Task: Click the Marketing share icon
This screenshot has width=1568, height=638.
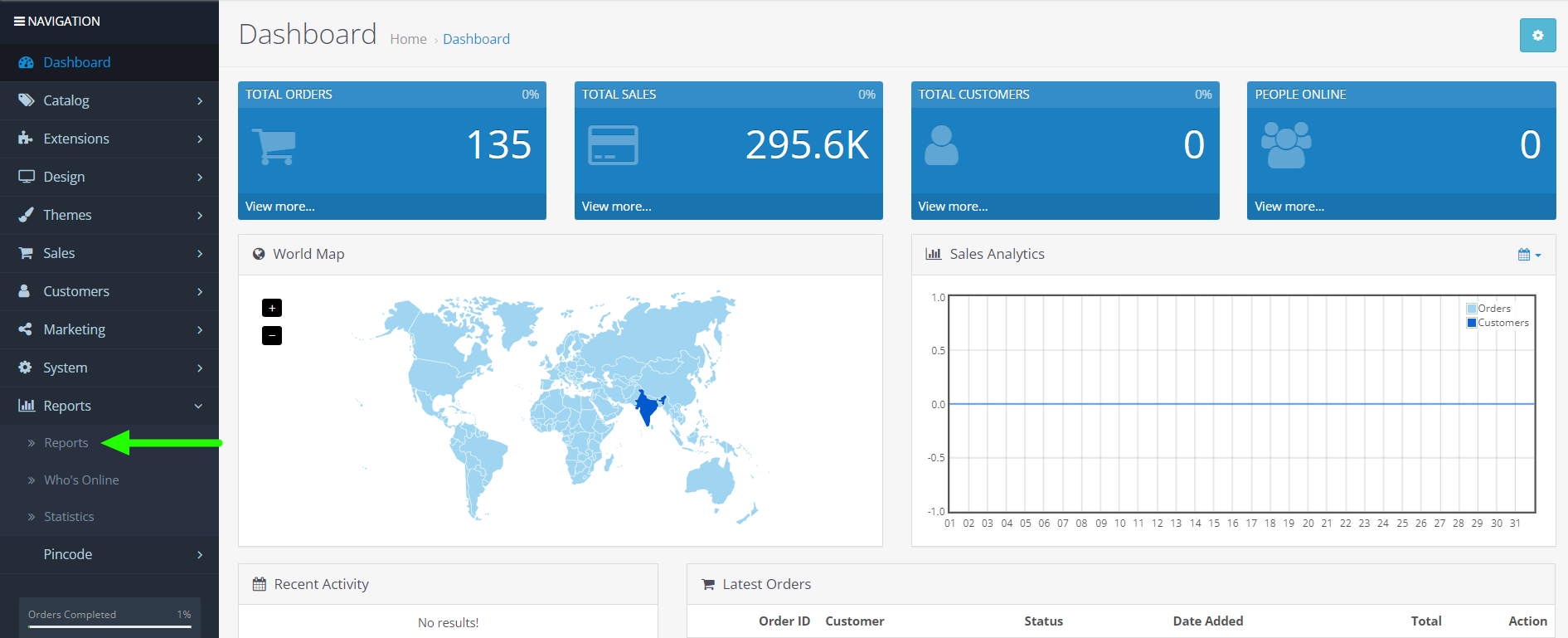Action: coord(26,329)
